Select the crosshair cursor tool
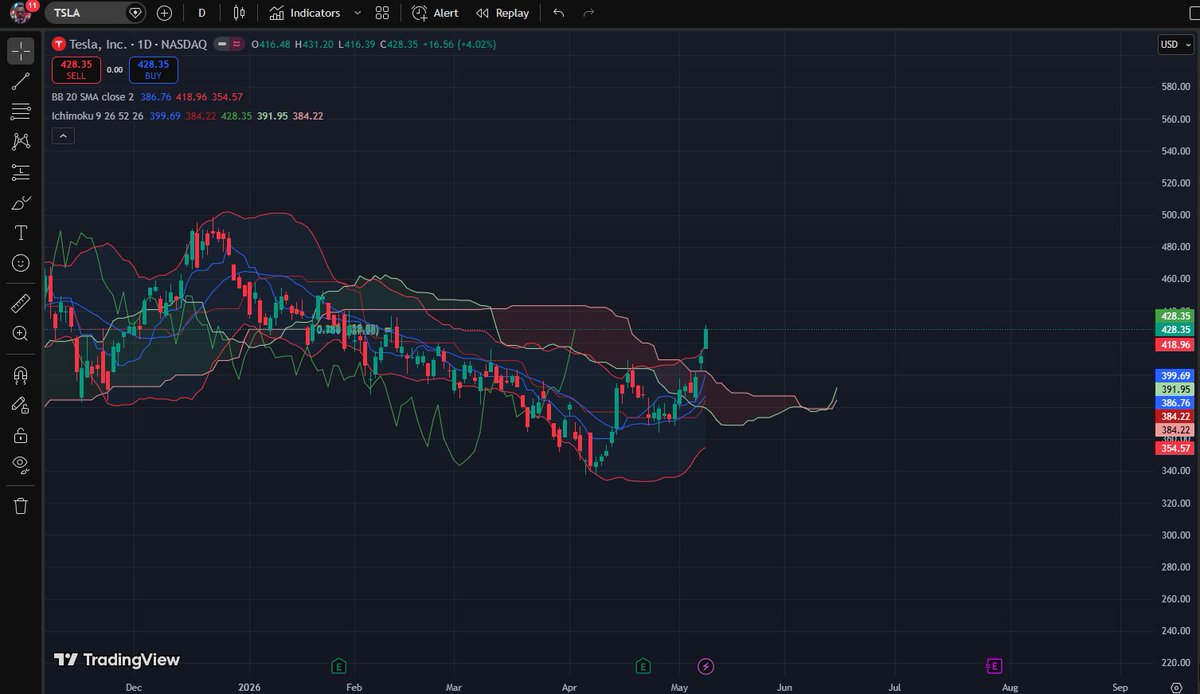 tap(21, 50)
